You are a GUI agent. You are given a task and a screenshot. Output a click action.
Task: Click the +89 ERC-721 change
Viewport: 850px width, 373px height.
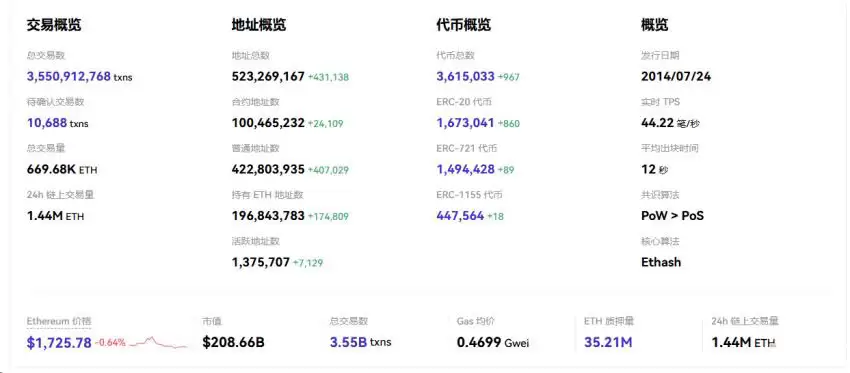click(506, 171)
